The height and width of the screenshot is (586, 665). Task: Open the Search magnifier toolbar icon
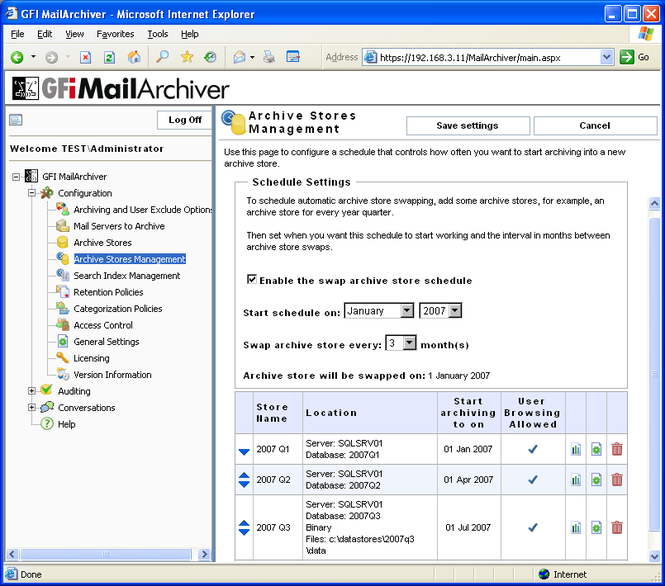(x=162, y=57)
